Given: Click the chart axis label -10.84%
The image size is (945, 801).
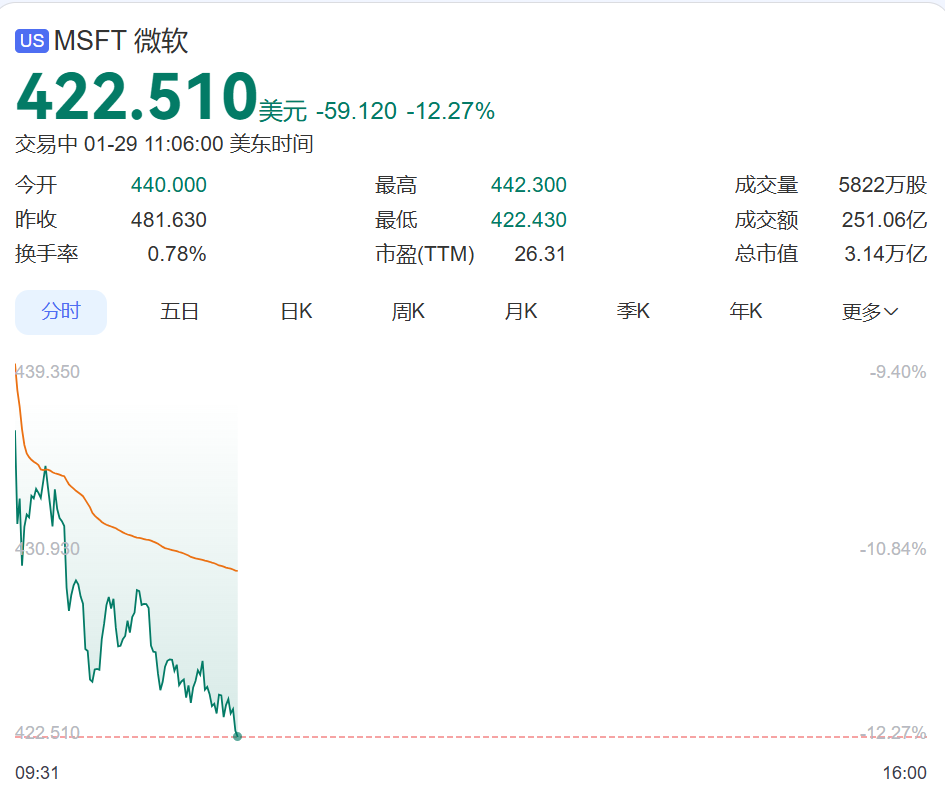Looking at the screenshot, I should pos(893,548).
